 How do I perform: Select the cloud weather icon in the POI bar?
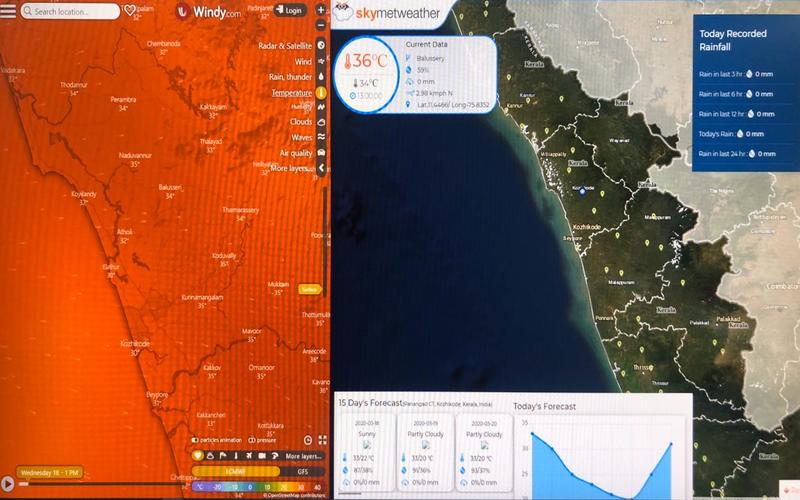[210, 456]
